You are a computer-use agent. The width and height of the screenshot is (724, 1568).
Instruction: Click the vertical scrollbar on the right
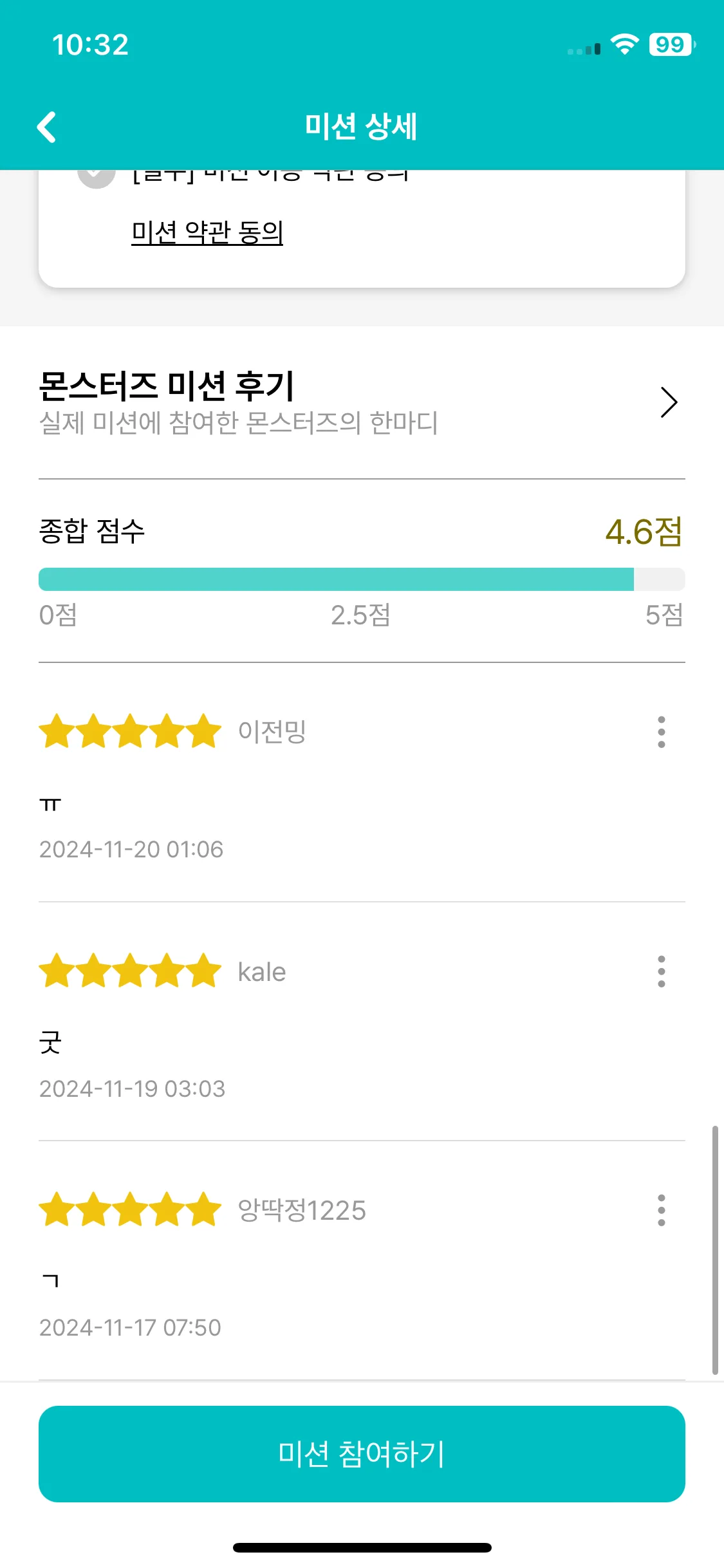(714, 1250)
